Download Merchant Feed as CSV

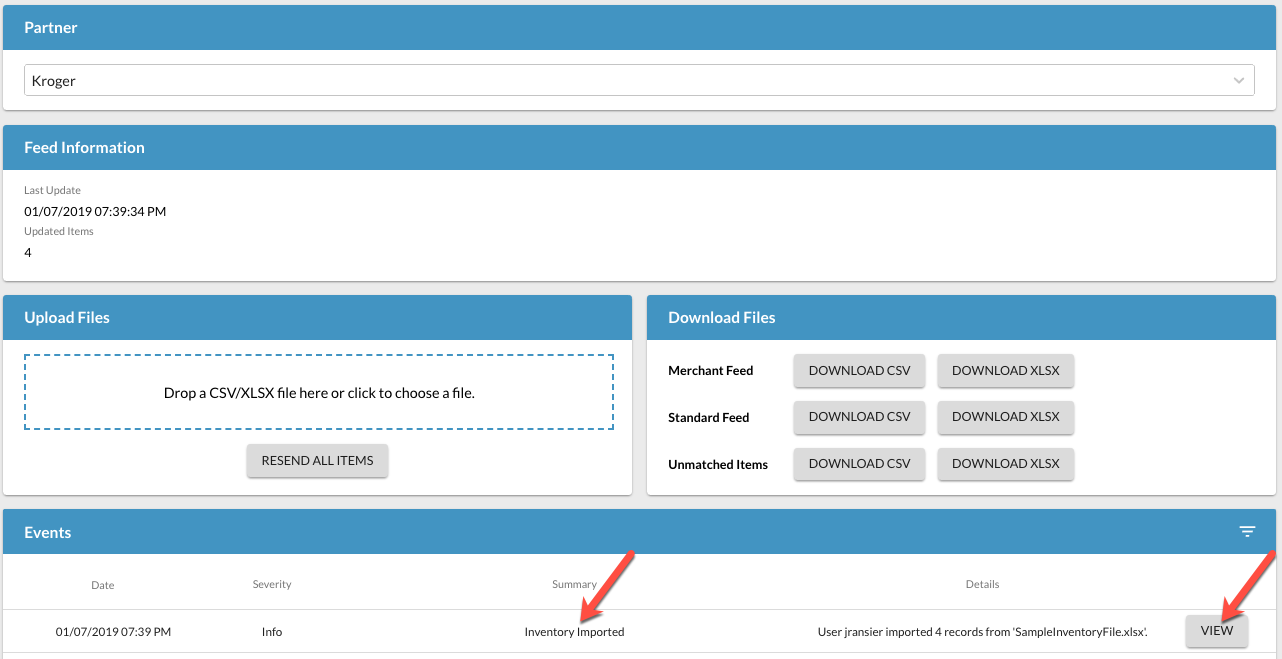tap(859, 371)
